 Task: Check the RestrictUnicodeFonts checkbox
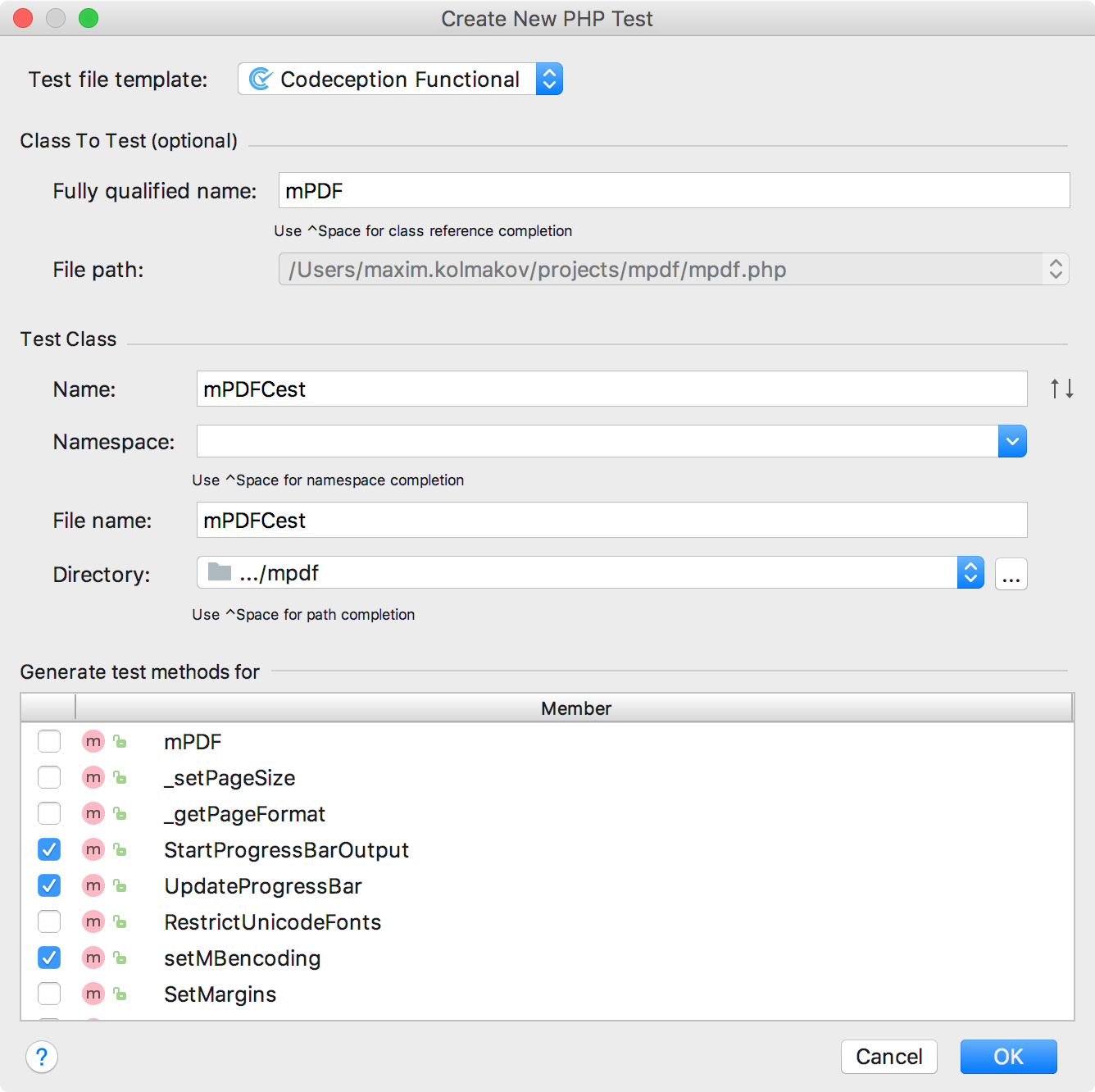tap(49, 921)
